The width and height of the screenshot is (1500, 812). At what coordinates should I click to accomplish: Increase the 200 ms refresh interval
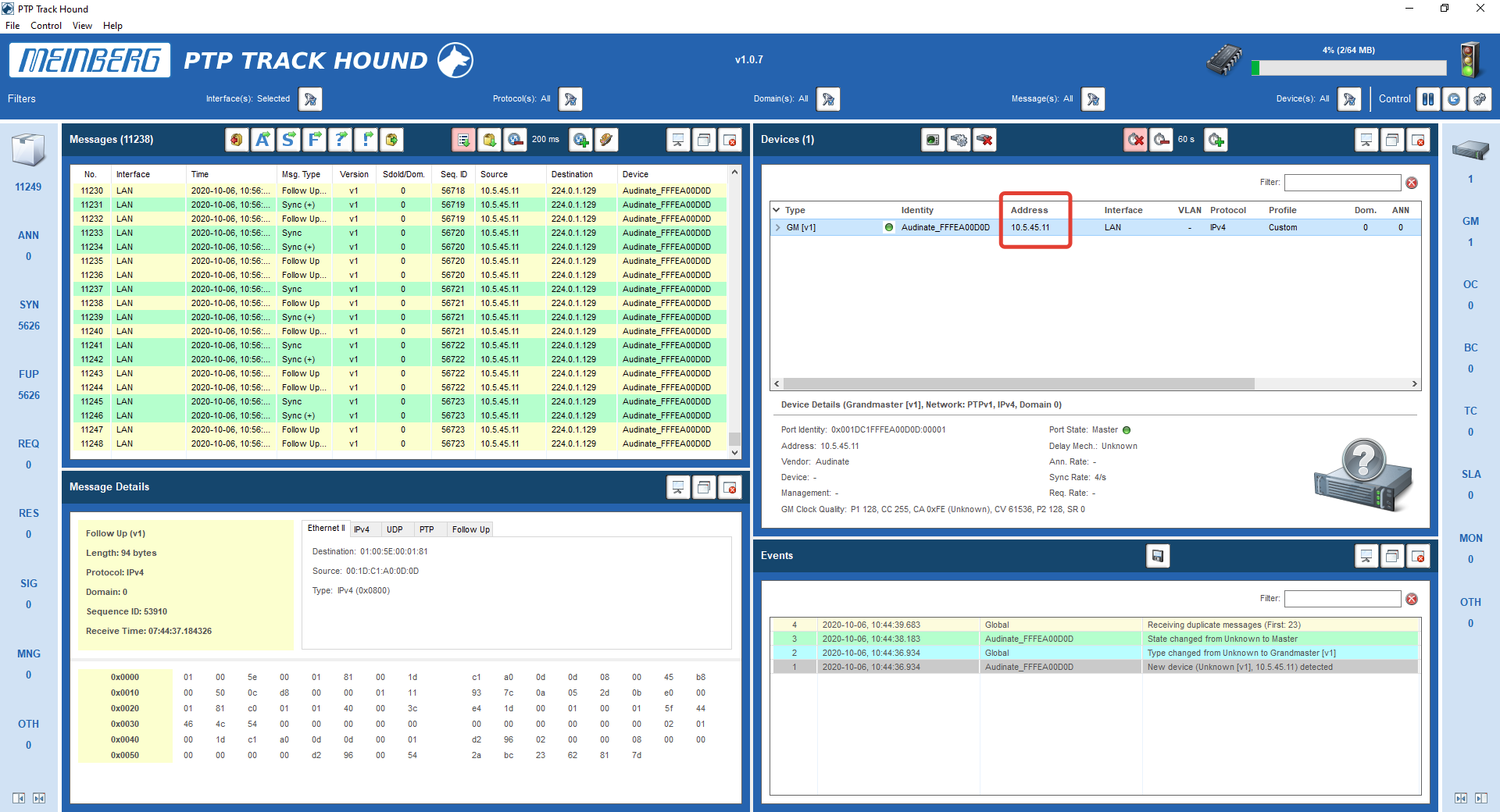click(x=580, y=140)
